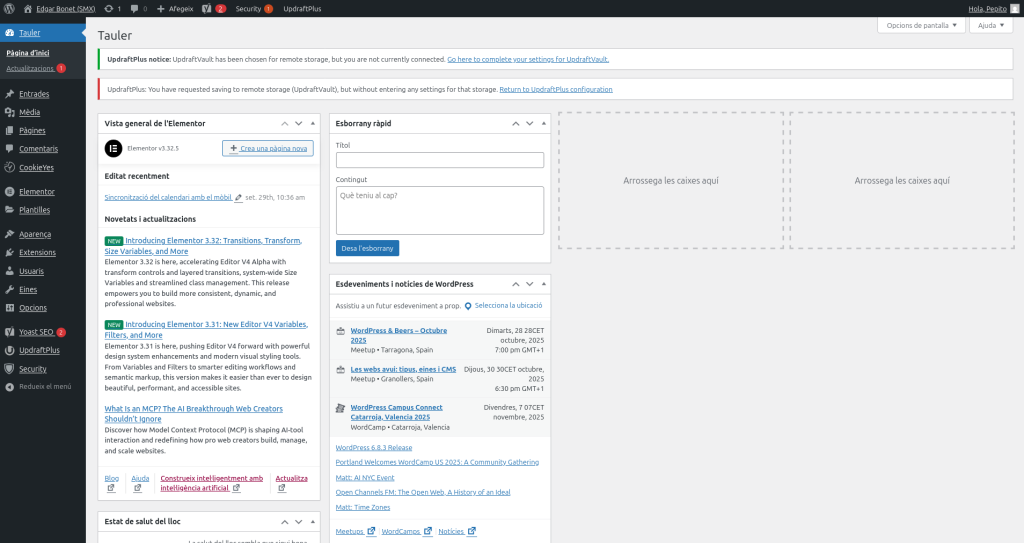Open Extensions in the sidebar menu

37,252
